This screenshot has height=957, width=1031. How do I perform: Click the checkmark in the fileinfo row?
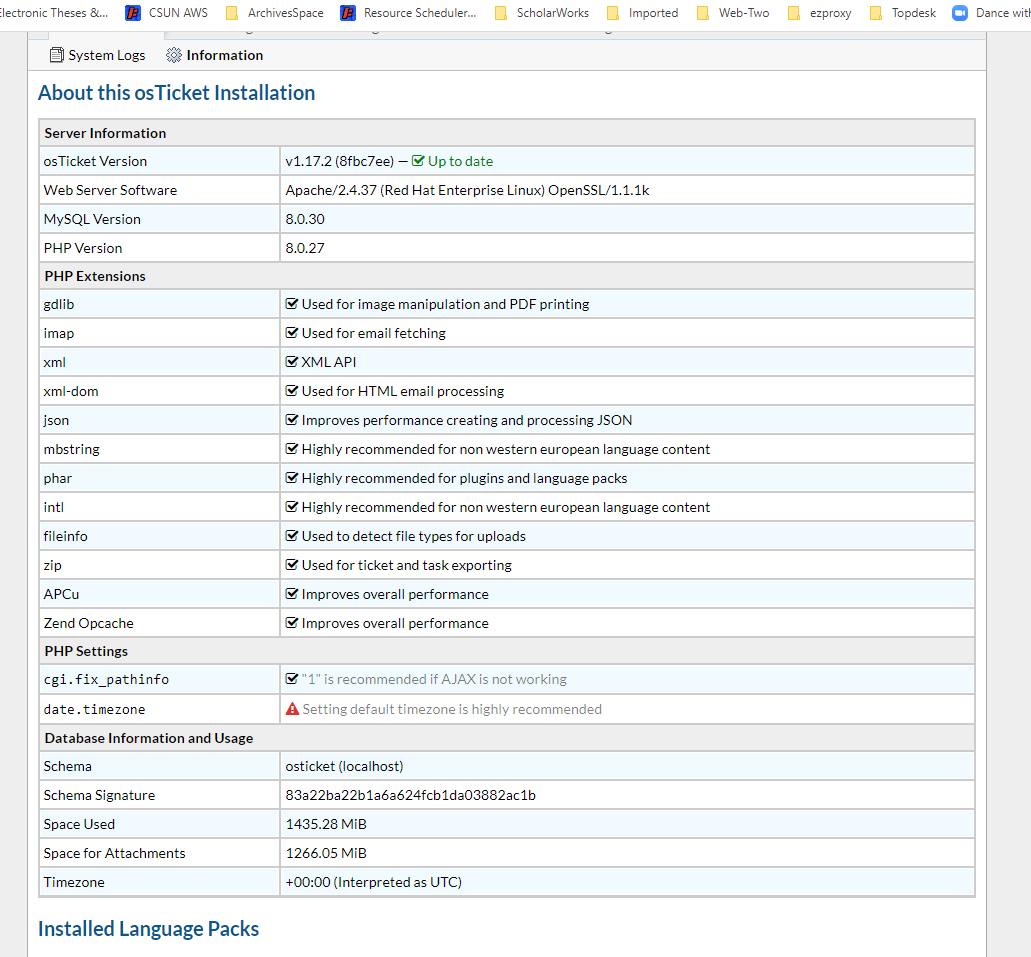292,536
